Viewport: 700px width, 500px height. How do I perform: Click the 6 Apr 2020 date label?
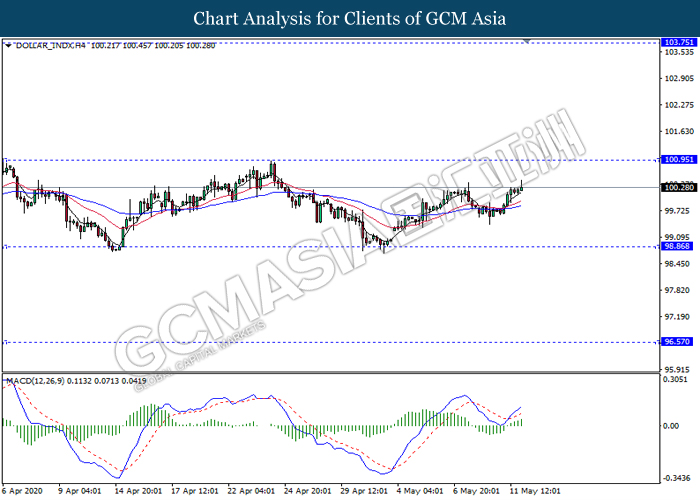pyautogui.click(x=24, y=491)
